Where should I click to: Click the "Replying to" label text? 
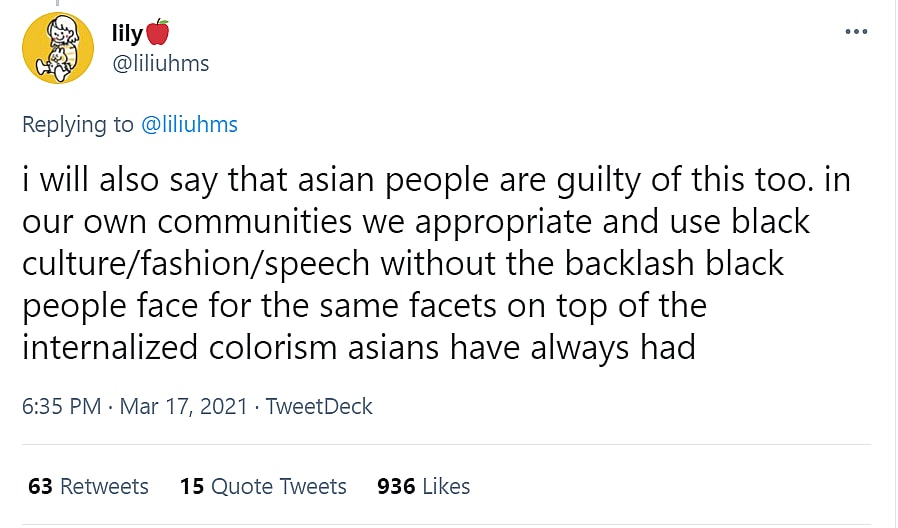(77, 124)
